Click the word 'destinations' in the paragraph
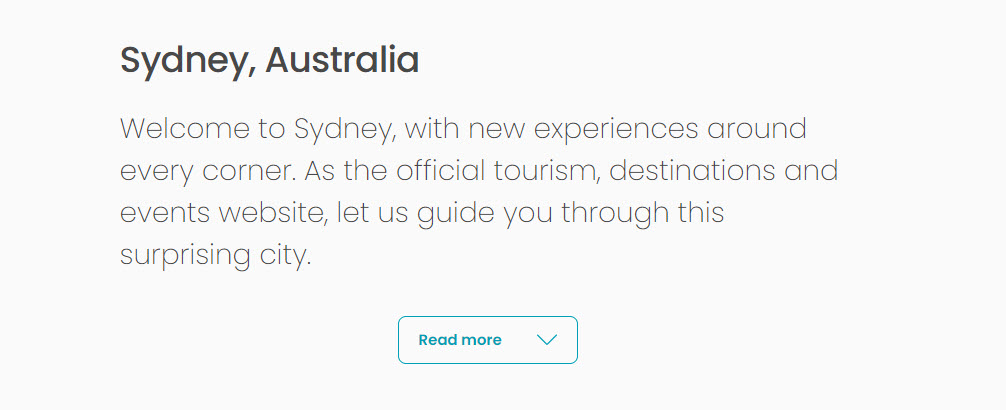Screen dimensions: 1006x410 coord(692,171)
